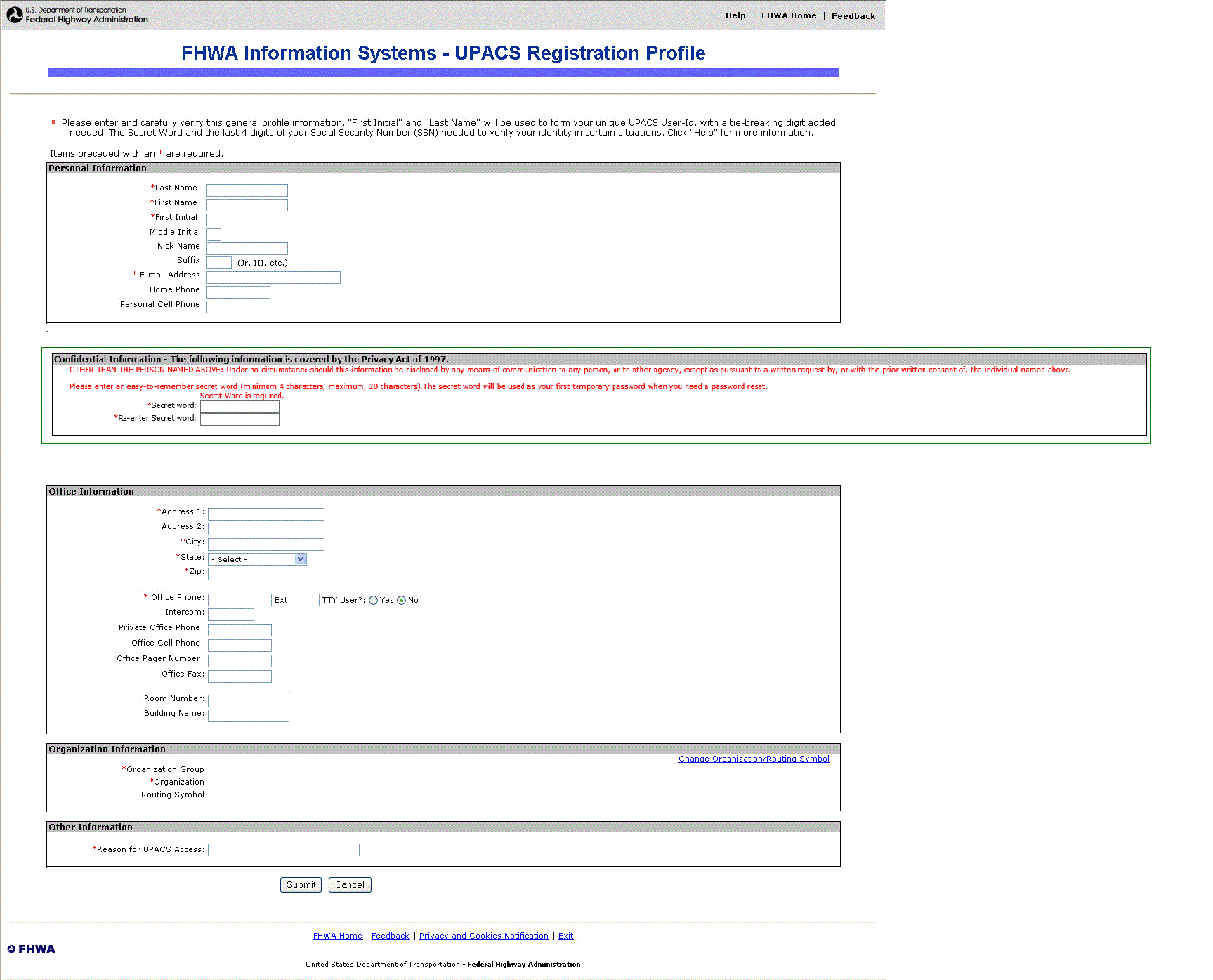Focus the Home Phone field
This screenshot has width=1213, height=980.
[x=238, y=292]
